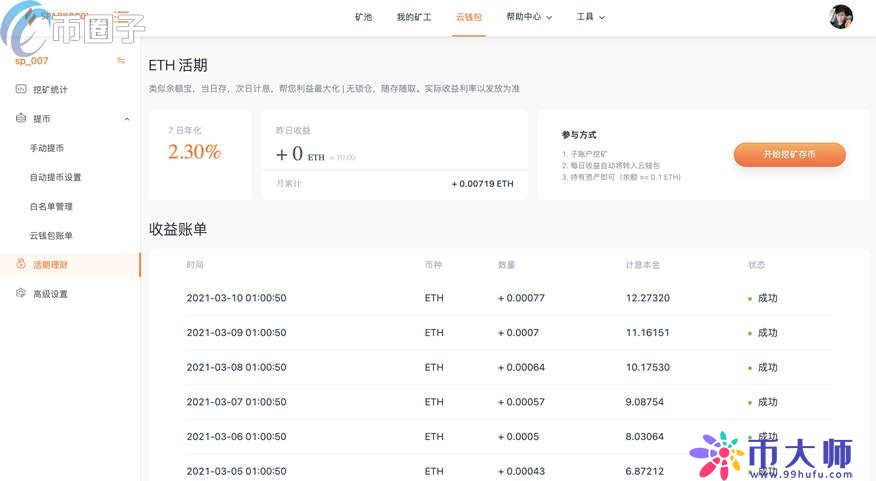Select the 2021-03-08 01:00:50 row date
876x481 pixels.
(236, 367)
